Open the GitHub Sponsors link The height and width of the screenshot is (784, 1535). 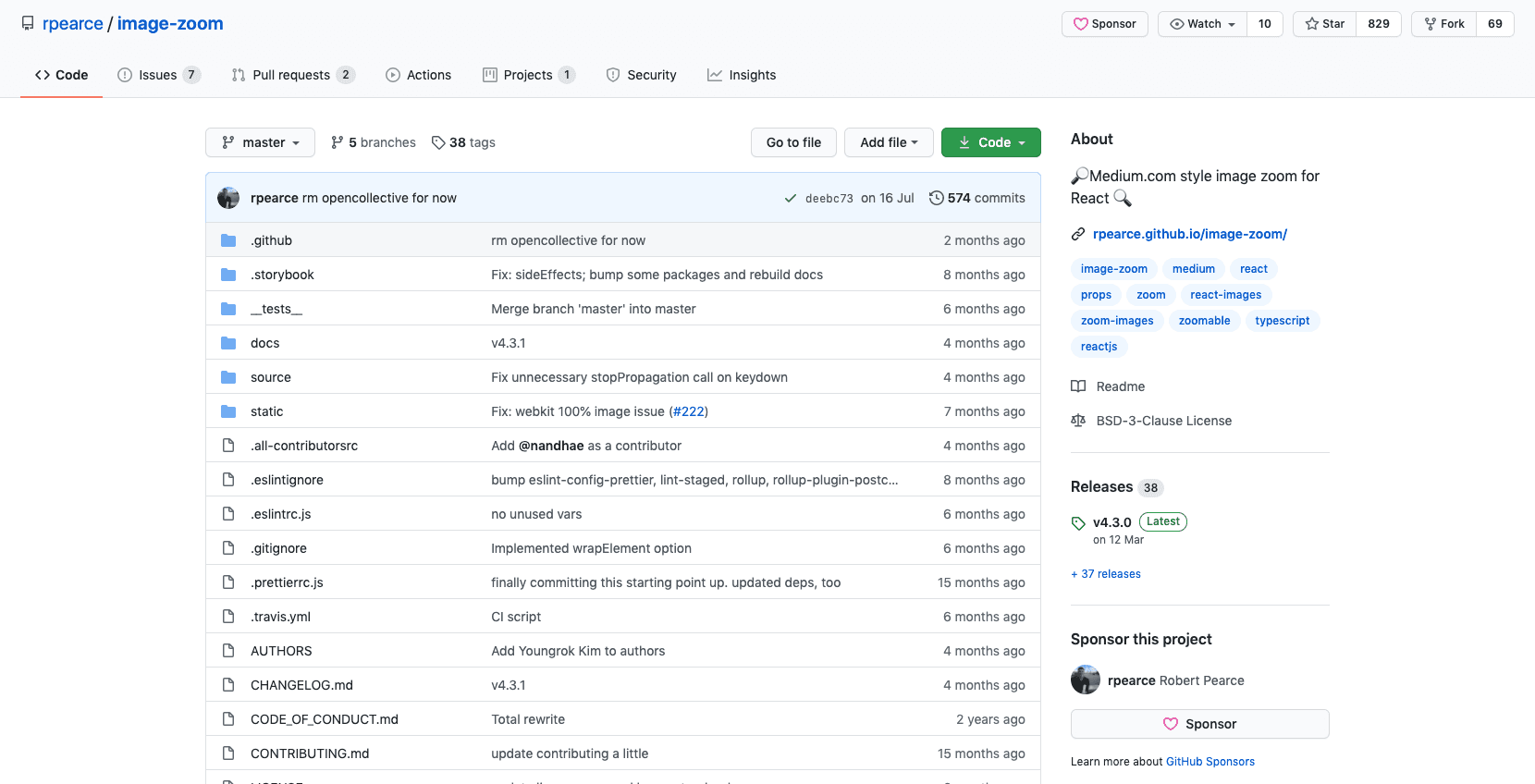1210,762
